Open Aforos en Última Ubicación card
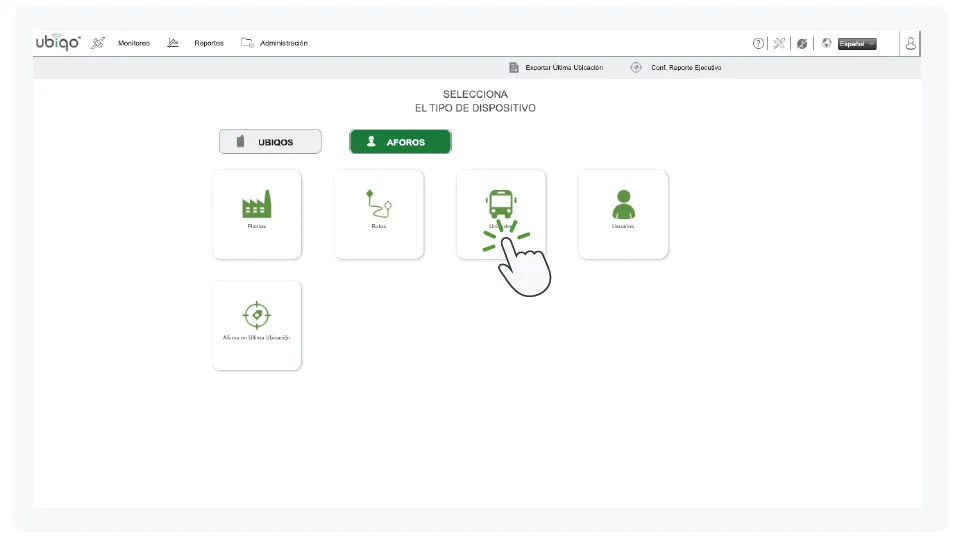960x542 pixels. tap(257, 326)
